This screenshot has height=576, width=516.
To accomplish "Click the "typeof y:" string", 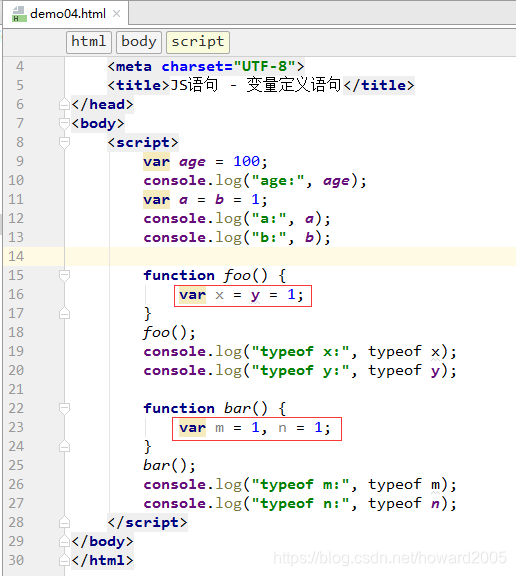I will 300,371.
